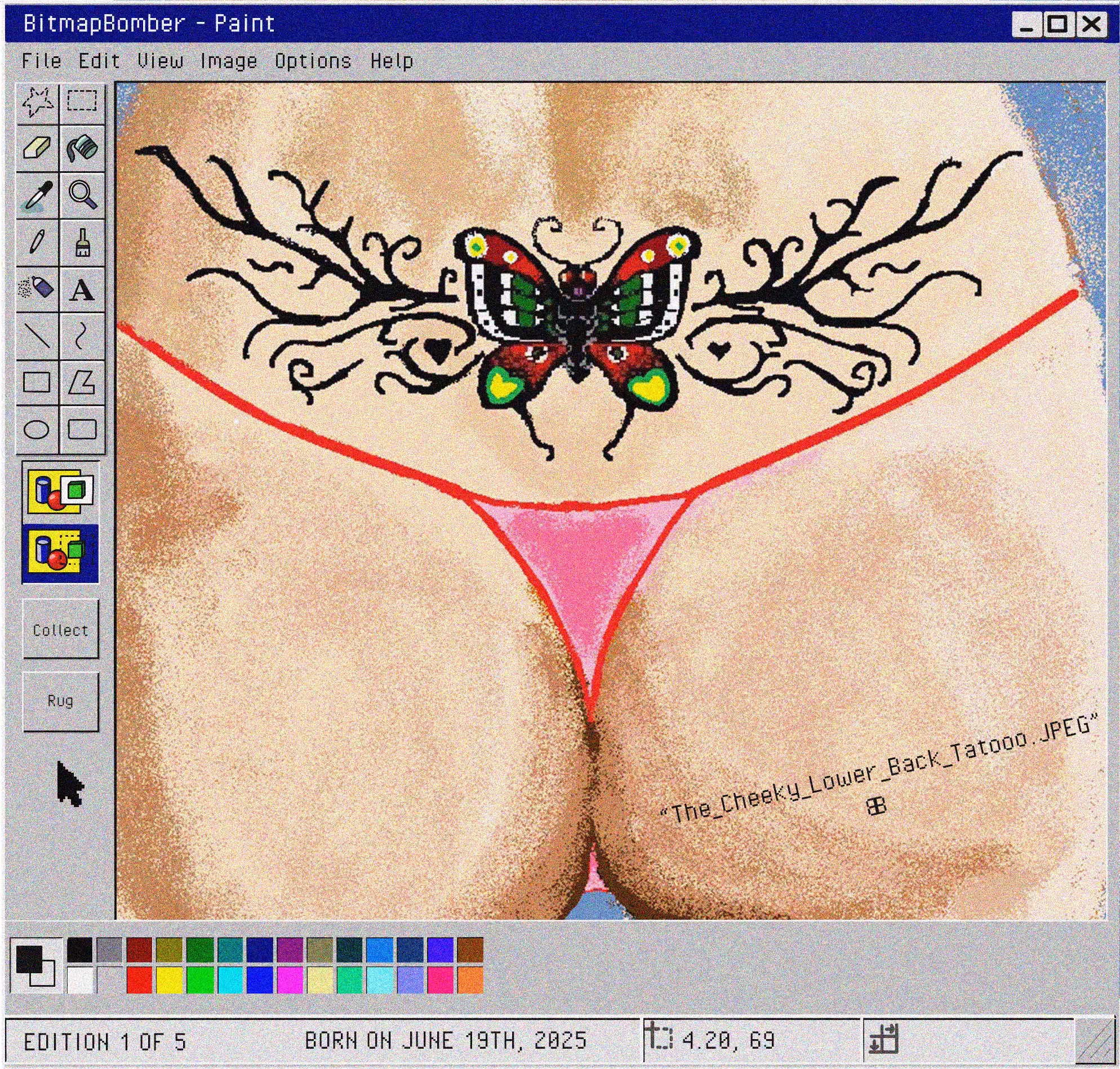Pick the gray color swatch
1120x1069 pixels.
109,950
